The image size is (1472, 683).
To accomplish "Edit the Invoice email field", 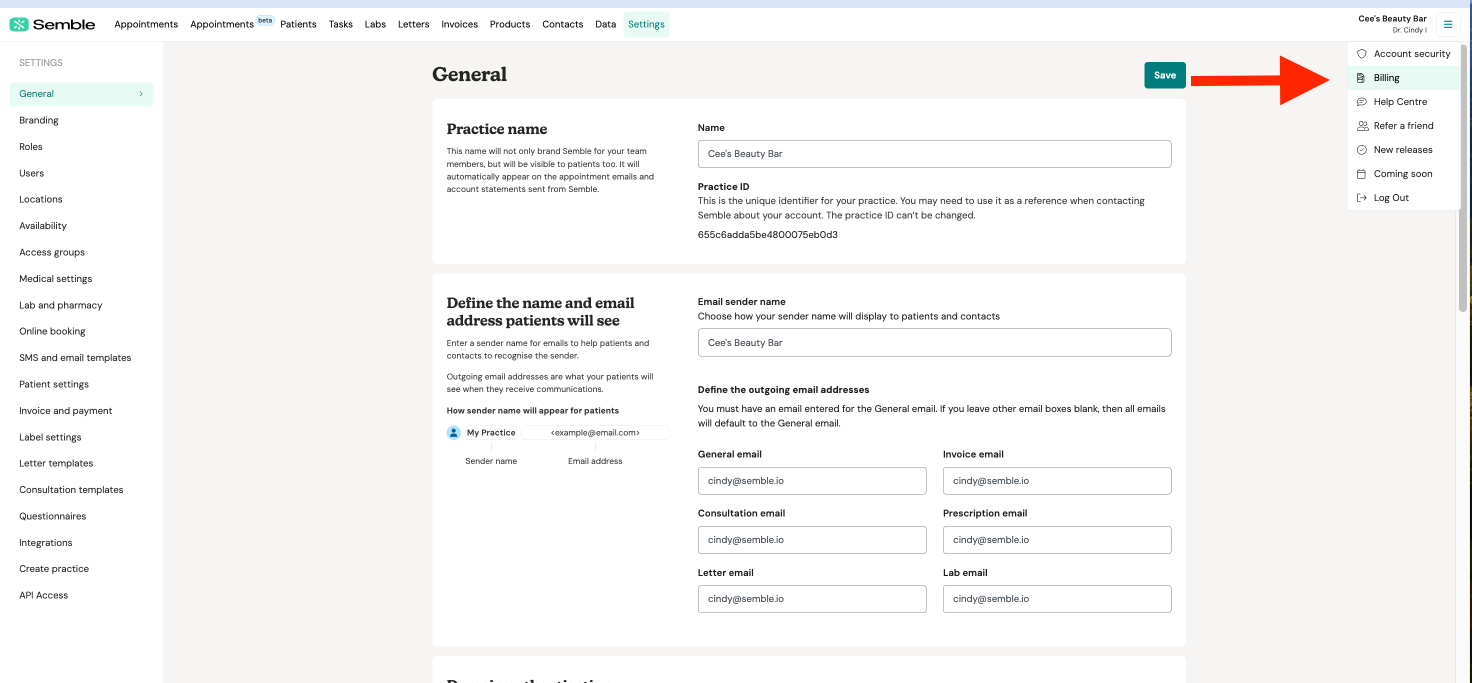I will point(1057,481).
